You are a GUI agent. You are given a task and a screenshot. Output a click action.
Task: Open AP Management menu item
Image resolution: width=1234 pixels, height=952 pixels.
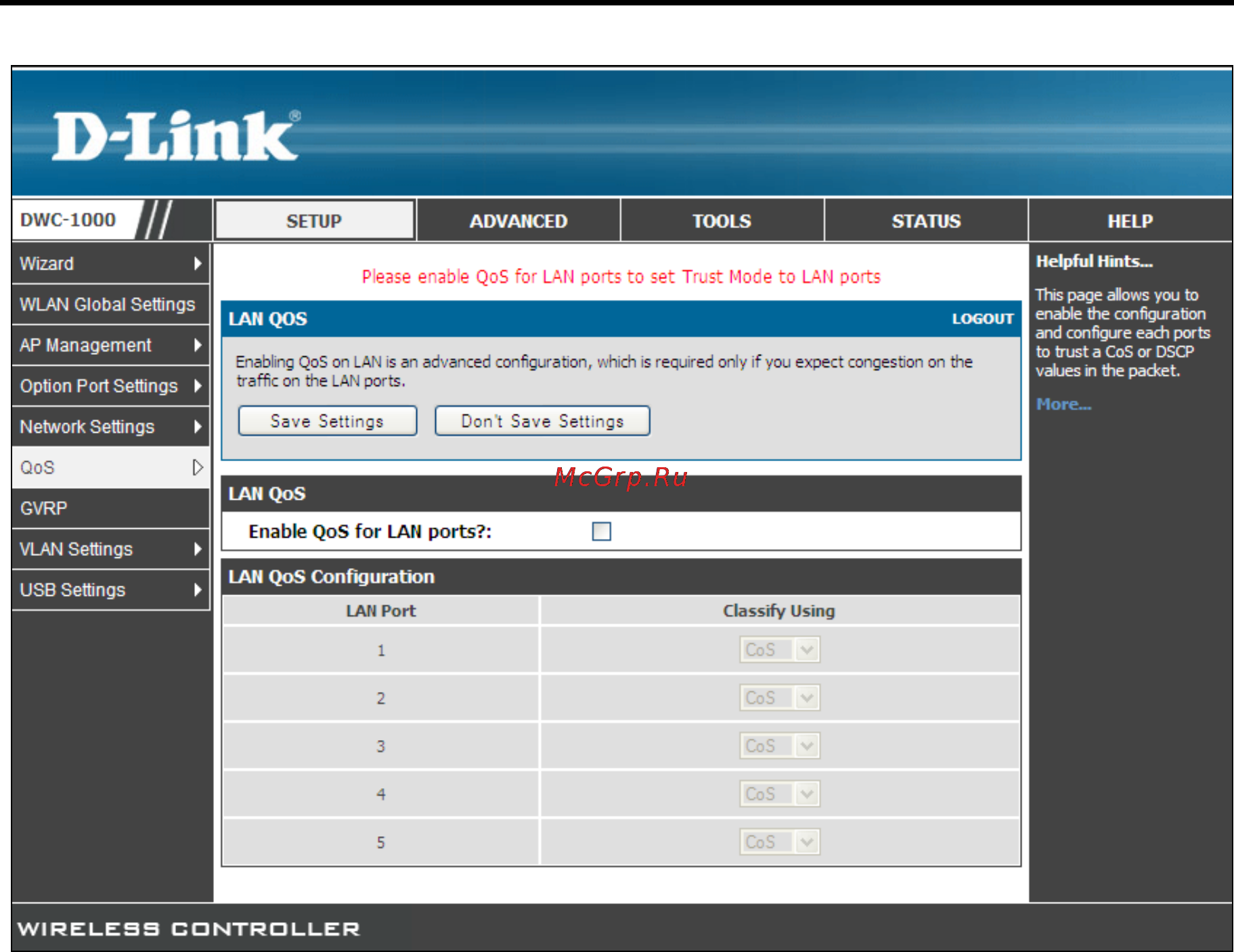(x=111, y=345)
